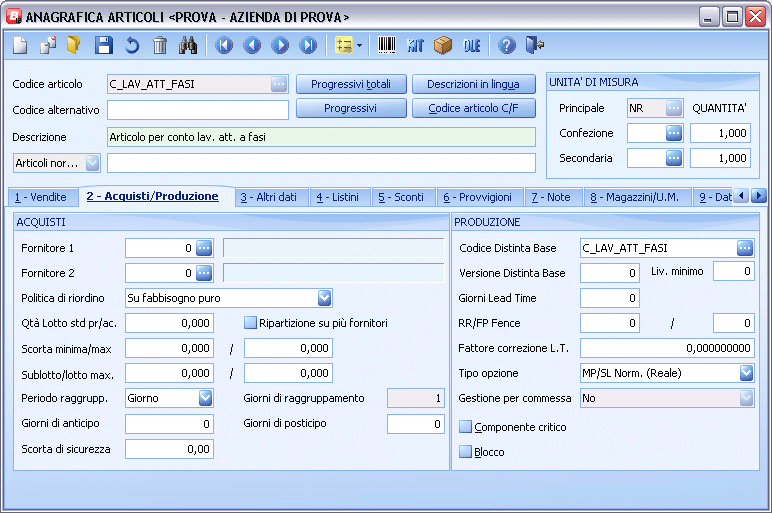Open dropdown arrow beside list options icon

[359, 45]
